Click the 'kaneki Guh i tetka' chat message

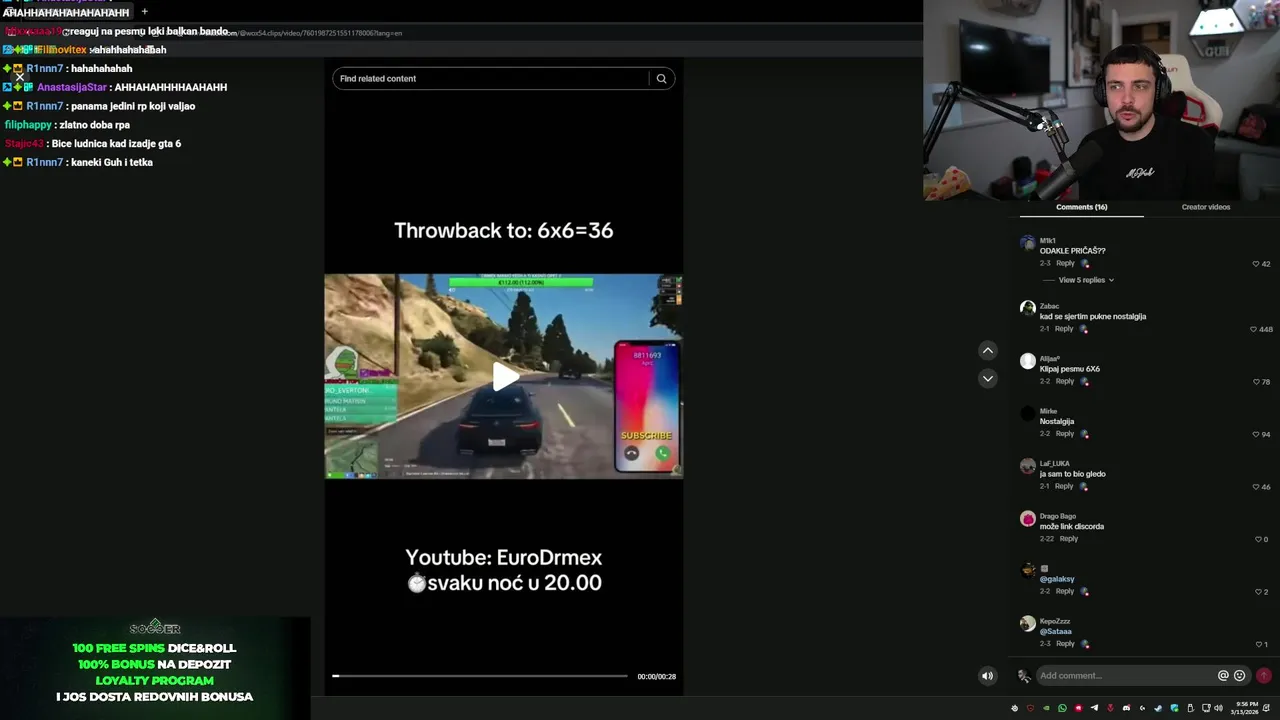point(112,162)
